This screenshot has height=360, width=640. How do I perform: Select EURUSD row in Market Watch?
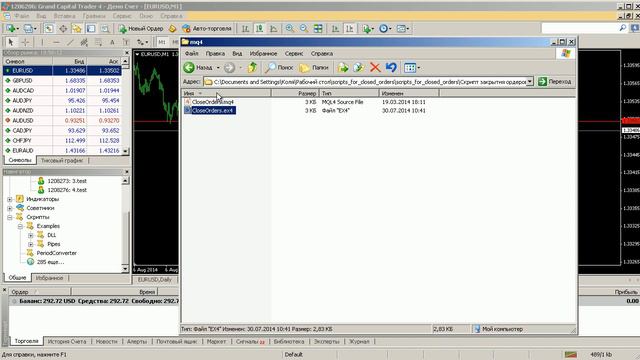click(x=62, y=71)
